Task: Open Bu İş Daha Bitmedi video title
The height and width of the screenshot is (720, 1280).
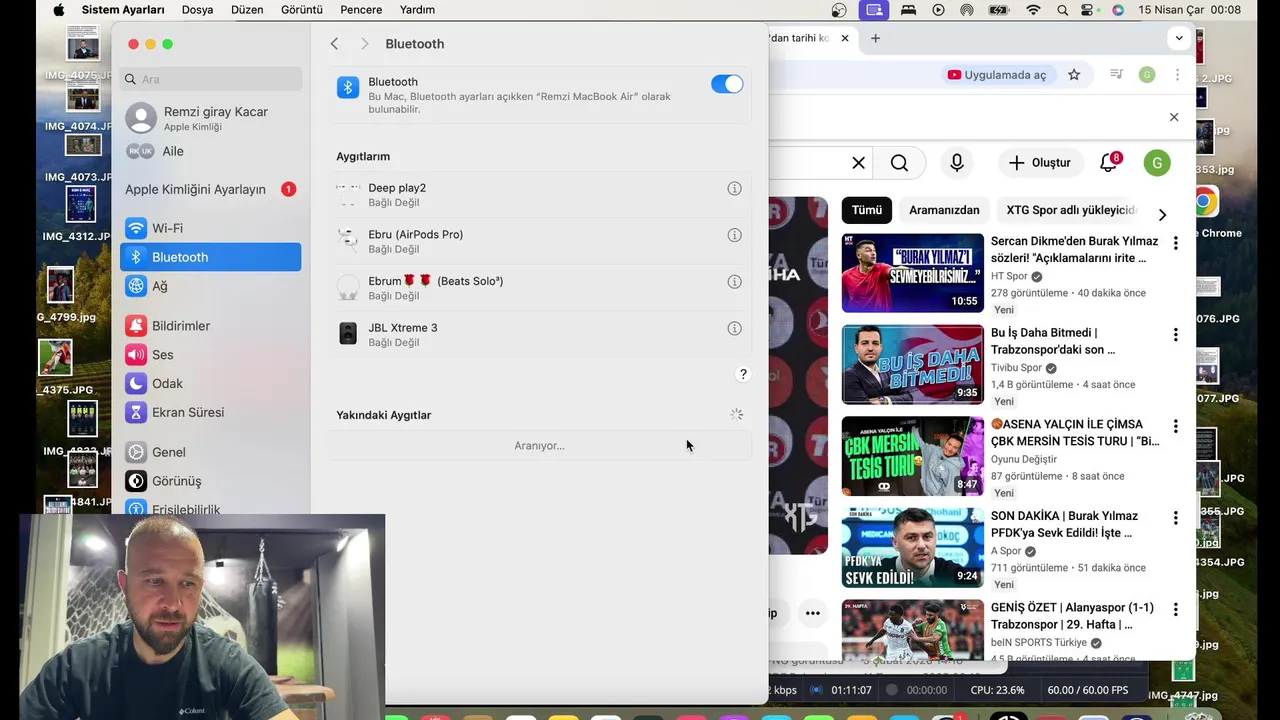Action: tap(1053, 341)
